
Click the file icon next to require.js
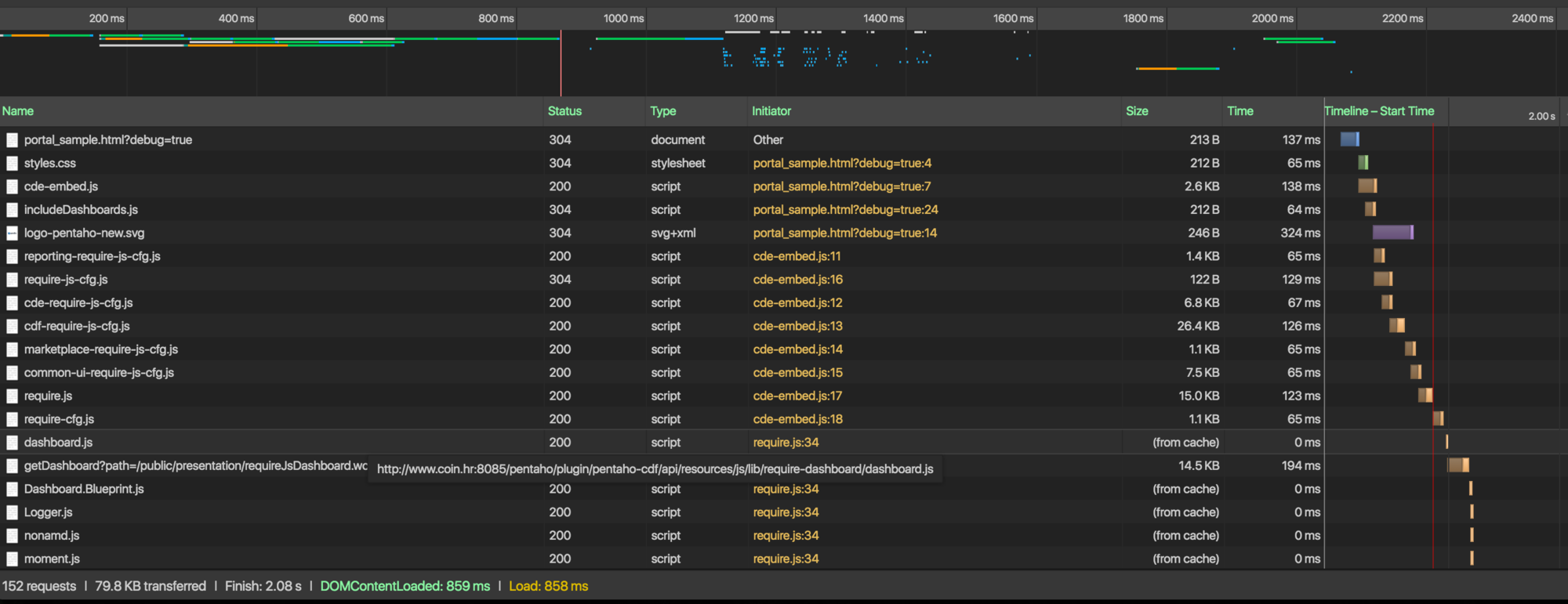(12, 396)
